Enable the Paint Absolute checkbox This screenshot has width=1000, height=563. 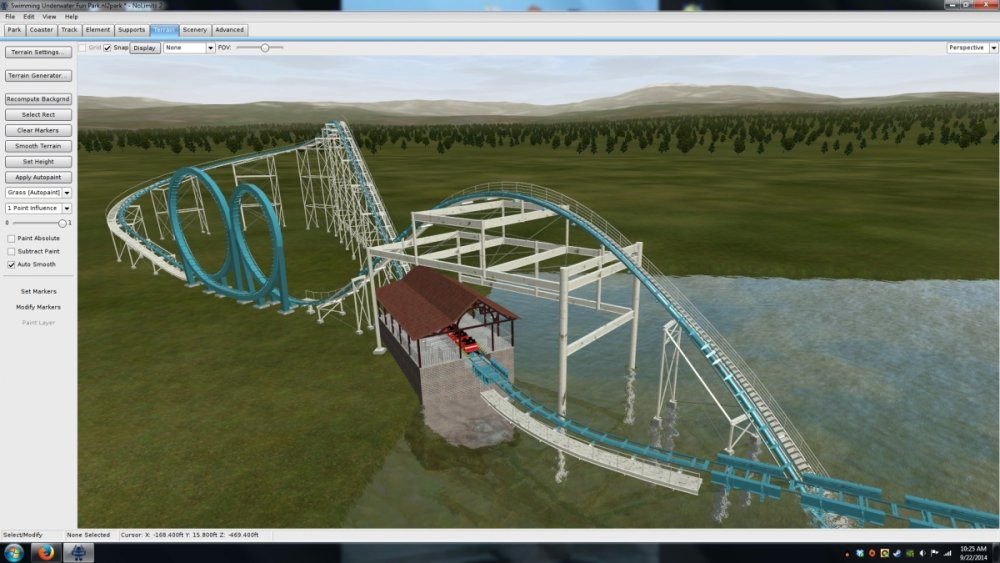[11, 239]
